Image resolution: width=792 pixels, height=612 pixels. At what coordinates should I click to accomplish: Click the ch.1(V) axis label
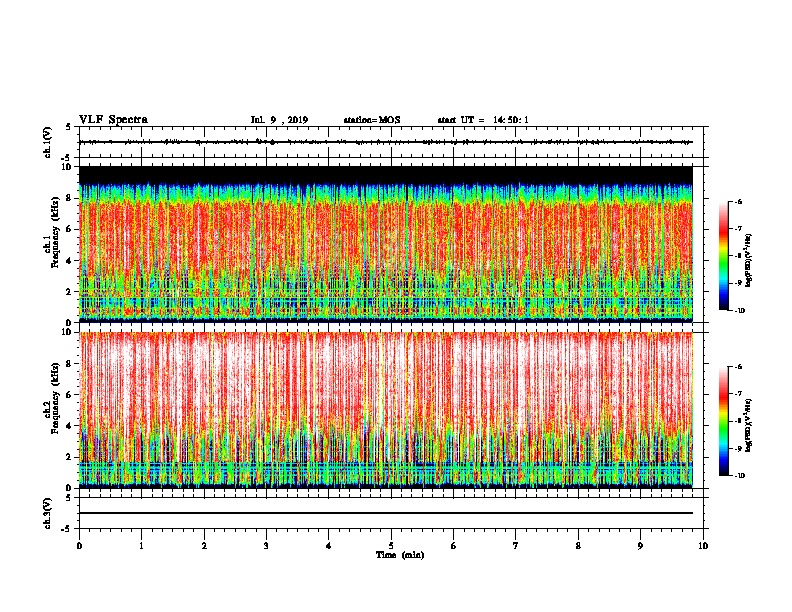[48, 142]
